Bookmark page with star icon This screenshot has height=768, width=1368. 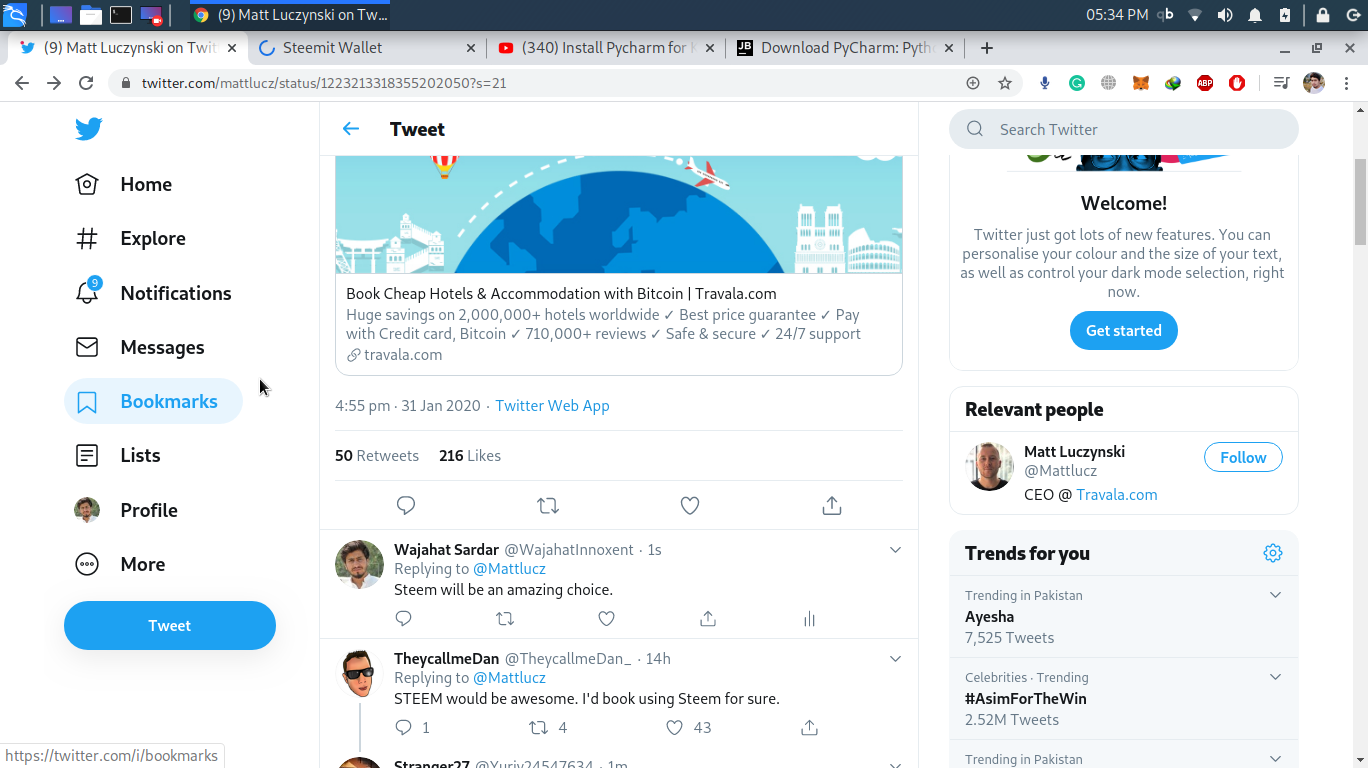coord(1005,83)
